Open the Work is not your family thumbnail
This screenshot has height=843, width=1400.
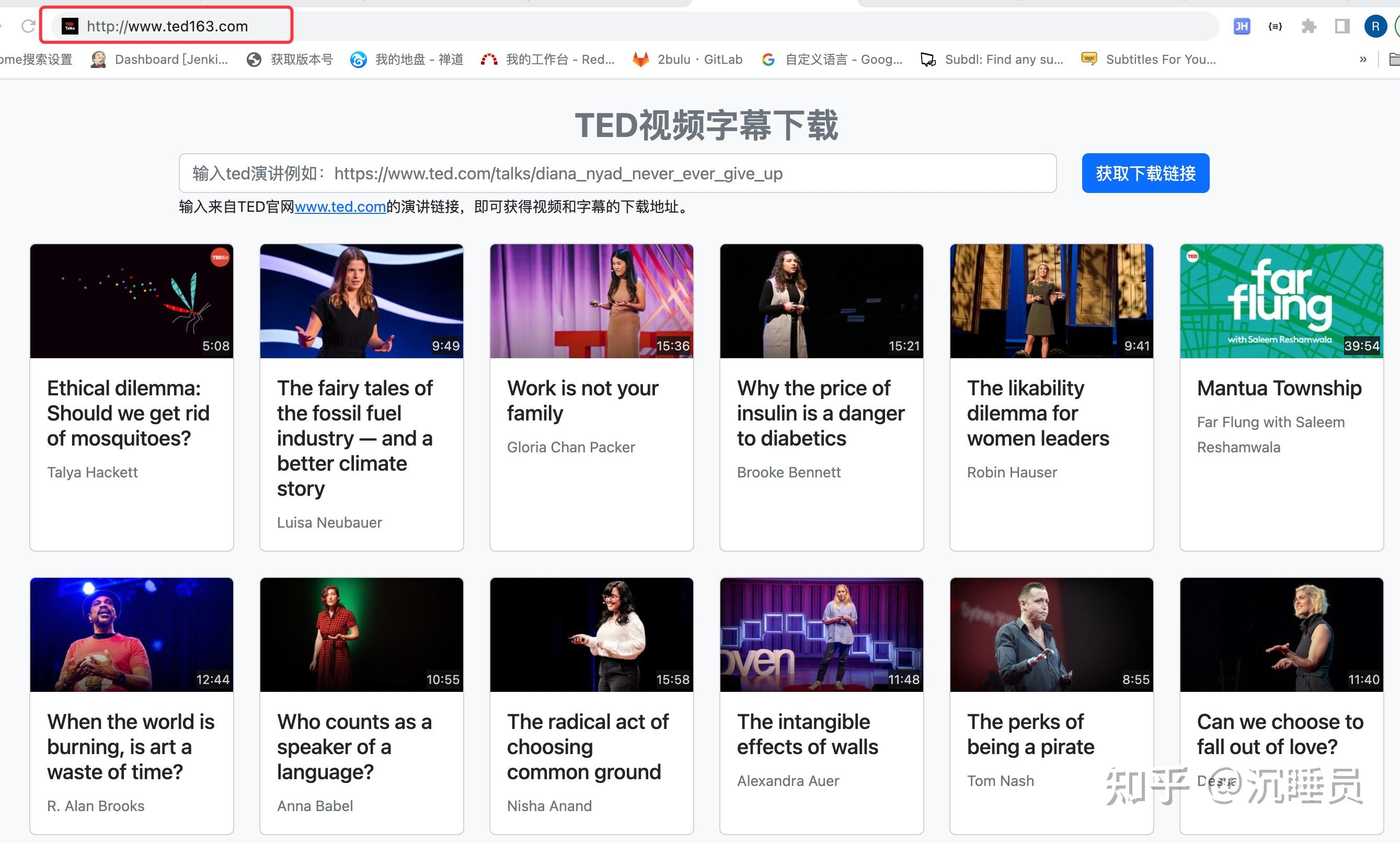[x=592, y=301]
